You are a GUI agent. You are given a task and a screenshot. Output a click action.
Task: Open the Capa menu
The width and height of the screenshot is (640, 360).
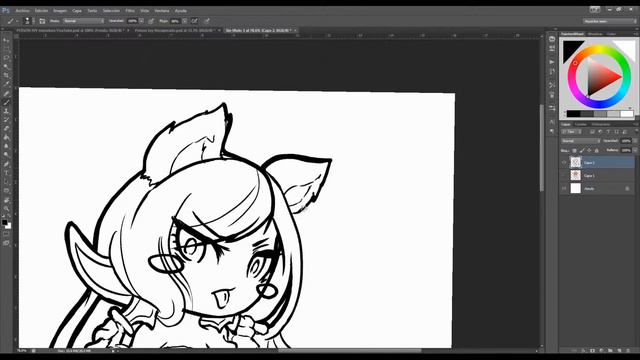[x=77, y=11]
